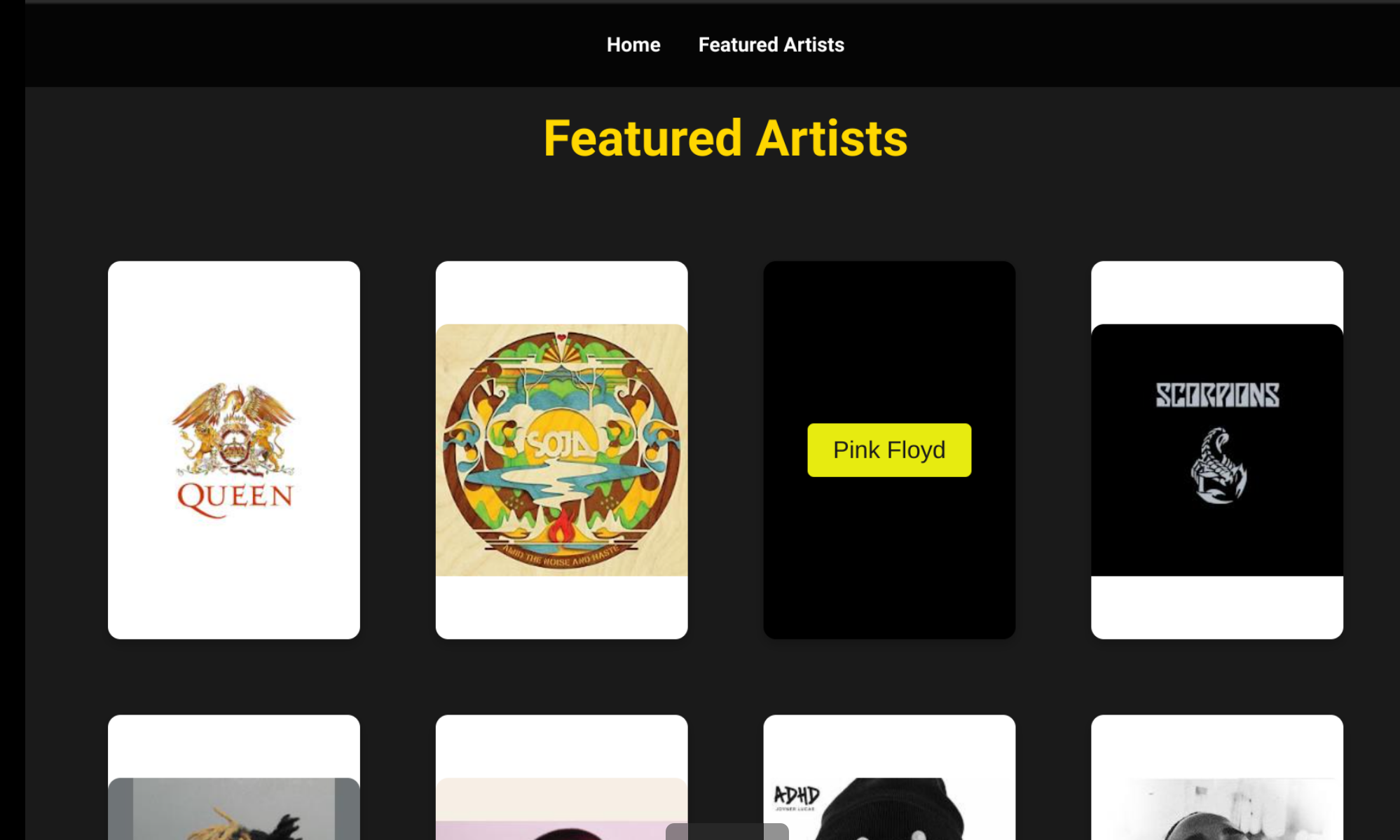Click the gray overlay tab at bottom

click(727, 832)
